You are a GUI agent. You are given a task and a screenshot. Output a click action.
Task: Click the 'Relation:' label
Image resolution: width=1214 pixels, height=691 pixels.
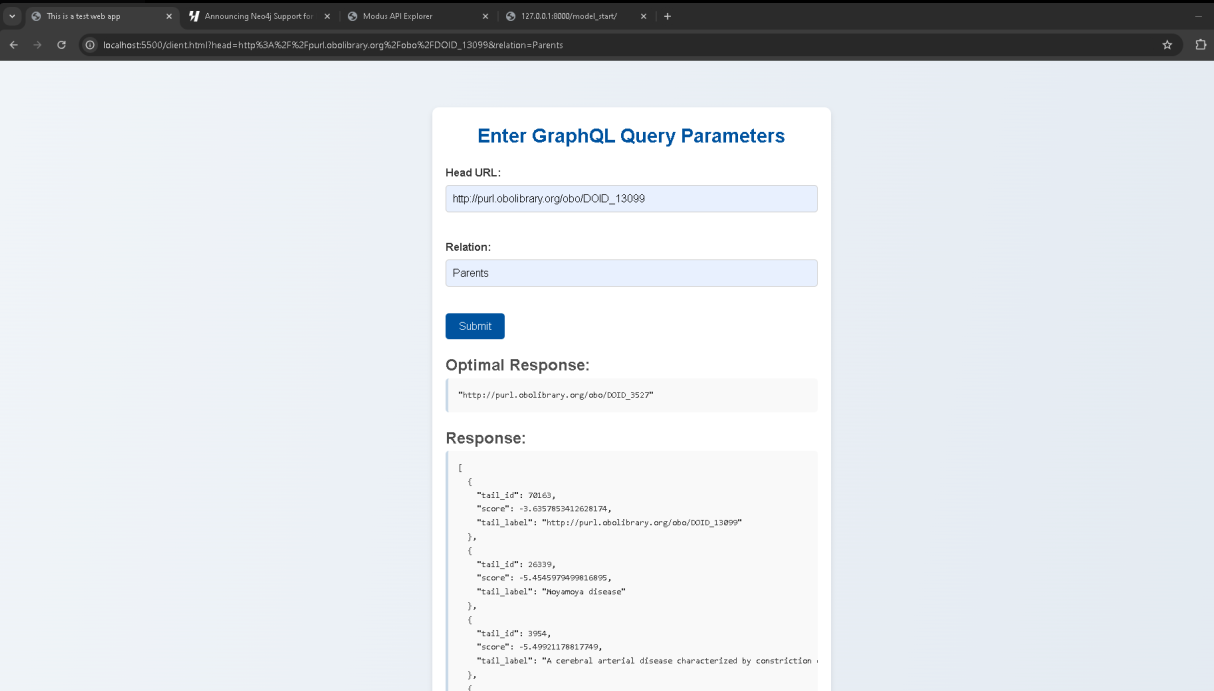click(x=468, y=247)
